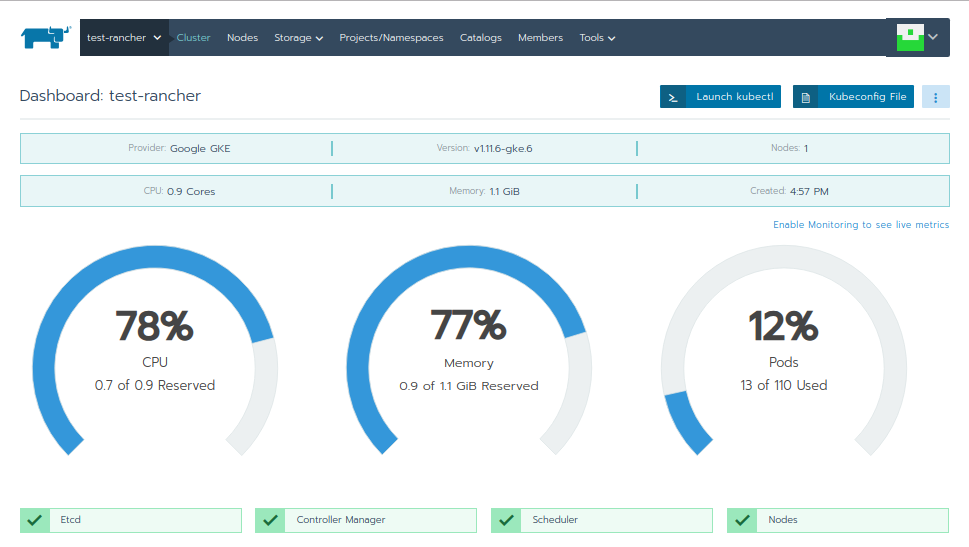The width and height of the screenshot is (969, 547).
Task: Click the Memory 1.1 GiB value
Action: click(504, 192)
